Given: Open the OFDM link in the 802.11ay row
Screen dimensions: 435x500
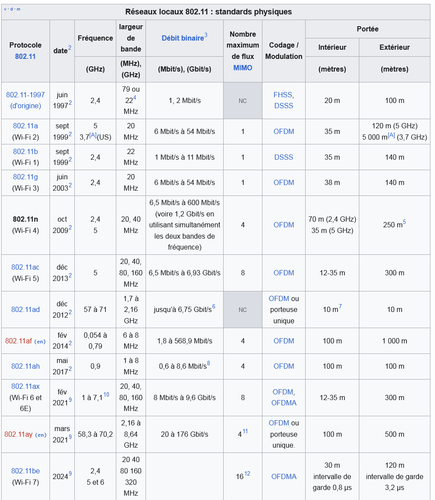Looking at the screenshot, I should [279, 423].
